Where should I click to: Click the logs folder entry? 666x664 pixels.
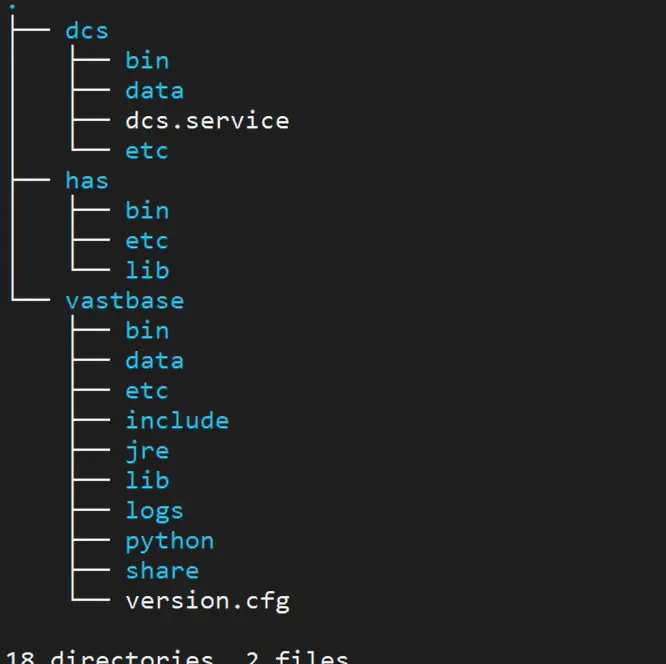click(x=154, y=510)
